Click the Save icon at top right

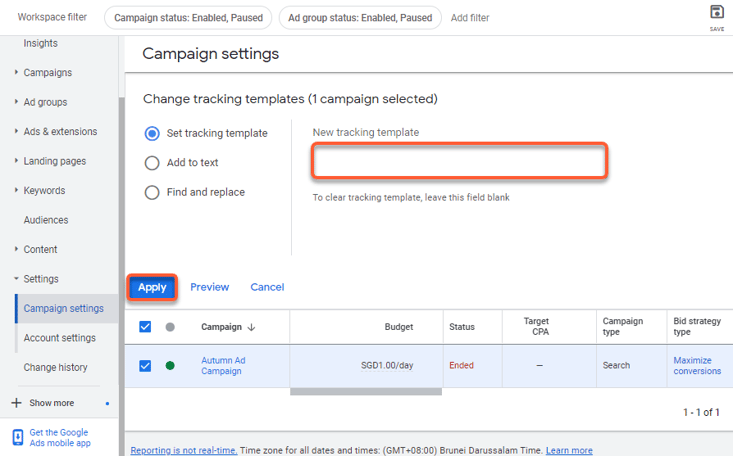(x=716, y=13)
